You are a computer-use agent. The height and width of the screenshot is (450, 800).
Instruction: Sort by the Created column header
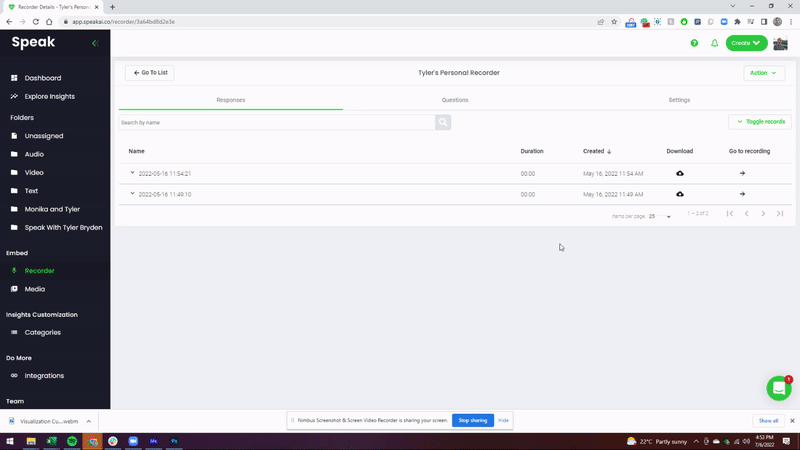pos(597,151)
